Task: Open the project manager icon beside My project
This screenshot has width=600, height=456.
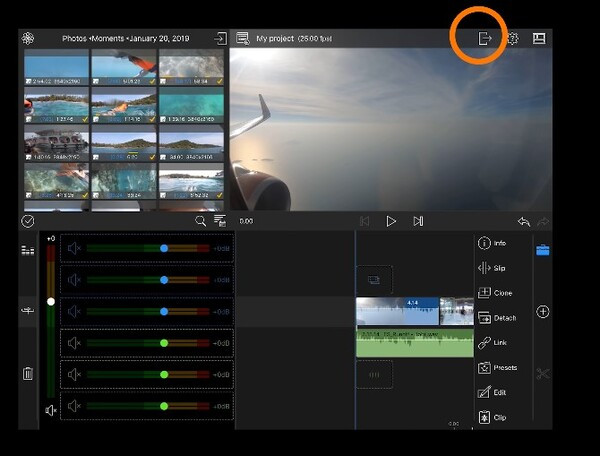Action: point(243,38)
